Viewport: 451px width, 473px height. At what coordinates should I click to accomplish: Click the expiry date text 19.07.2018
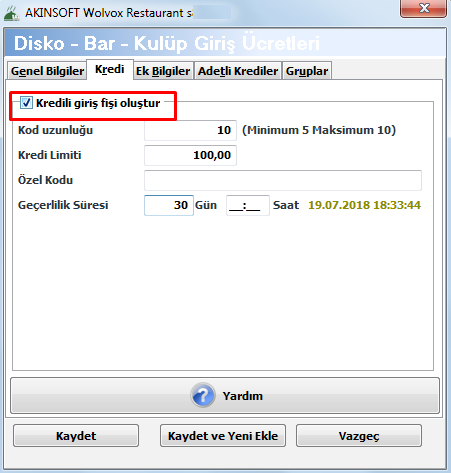coord(338,205)
